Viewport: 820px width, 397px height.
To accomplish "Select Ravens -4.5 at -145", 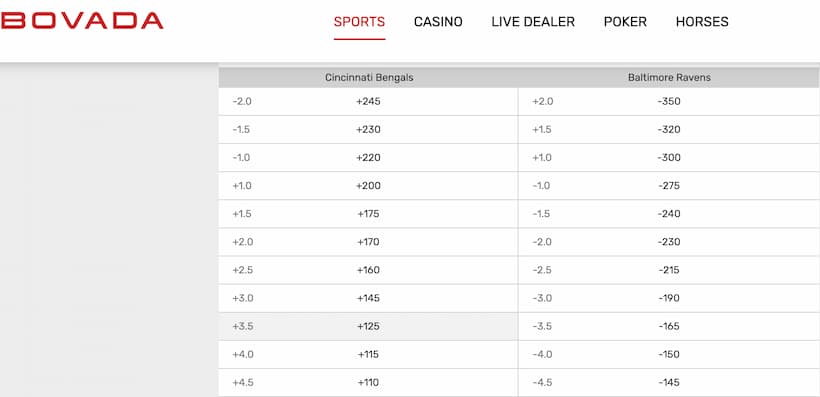I will click(x=669, y=383).
